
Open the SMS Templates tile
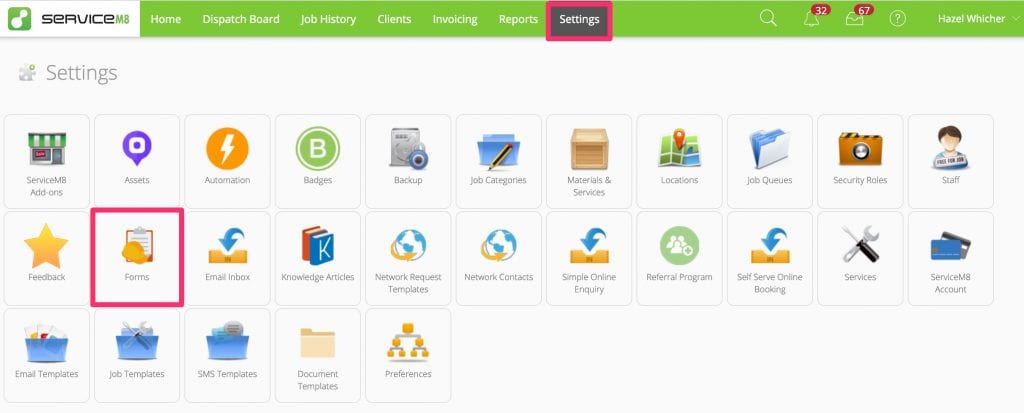(227, 355)
